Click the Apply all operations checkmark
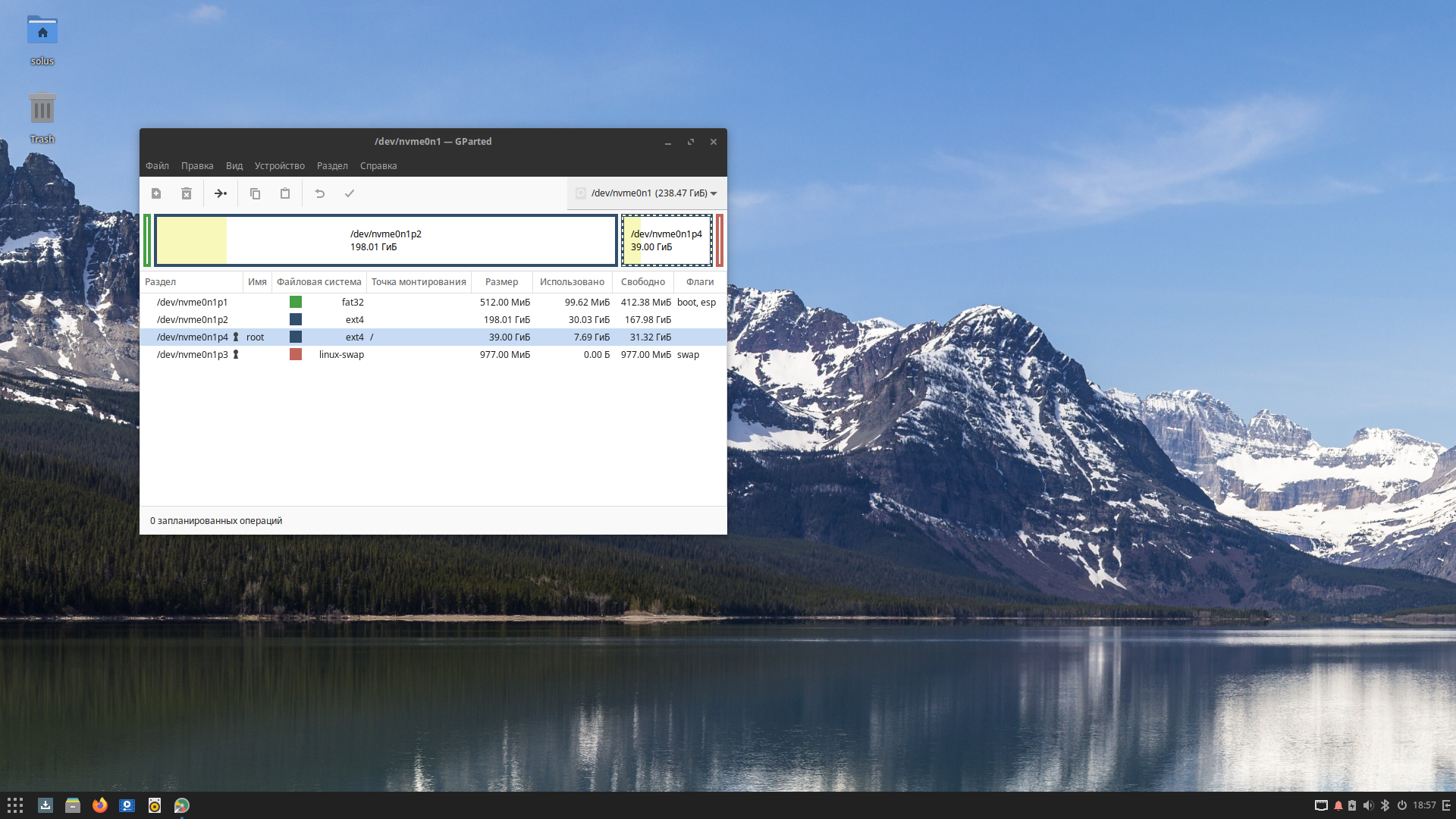The image size is (1456, 819). (350, 193)
